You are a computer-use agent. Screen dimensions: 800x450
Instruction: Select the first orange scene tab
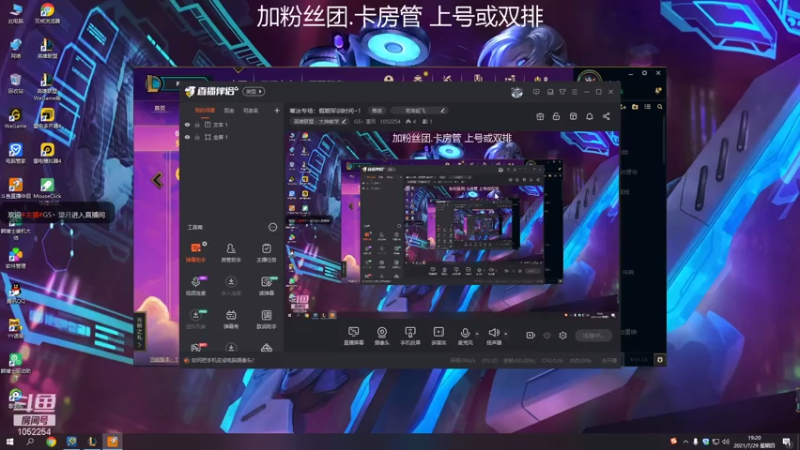(x=205, y=110)
